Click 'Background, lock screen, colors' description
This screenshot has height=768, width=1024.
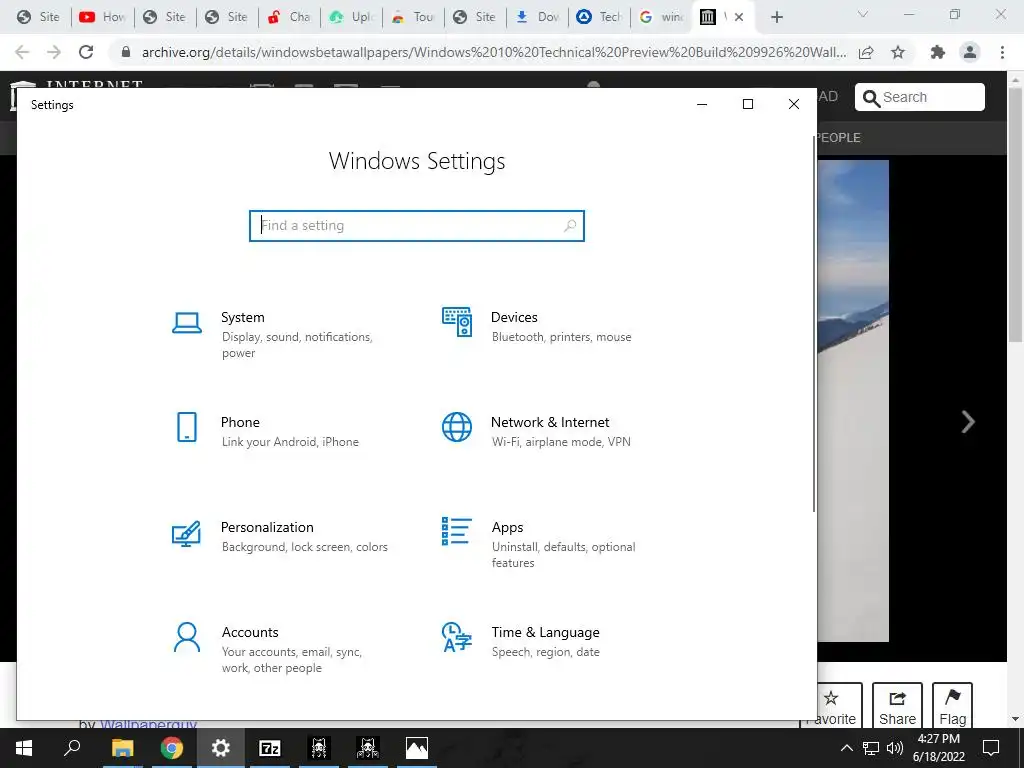click(x=304, y=547)
